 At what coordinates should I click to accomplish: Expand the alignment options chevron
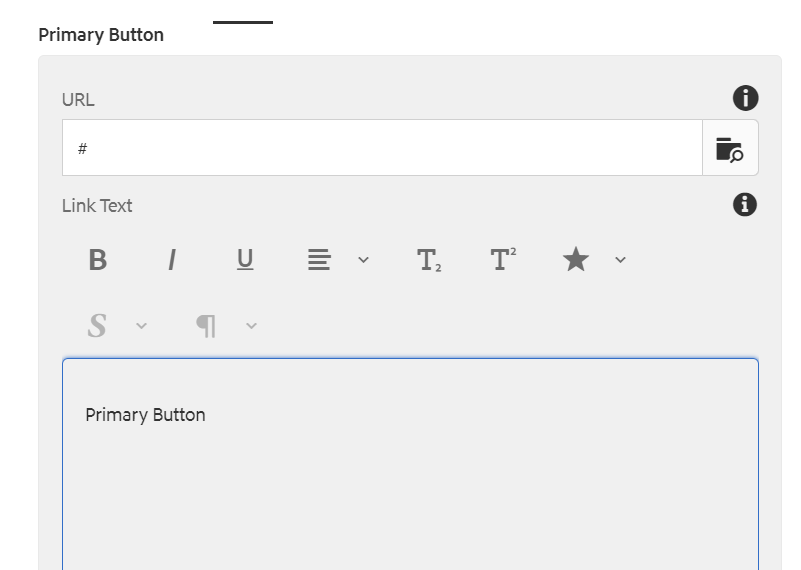(363, 260)
